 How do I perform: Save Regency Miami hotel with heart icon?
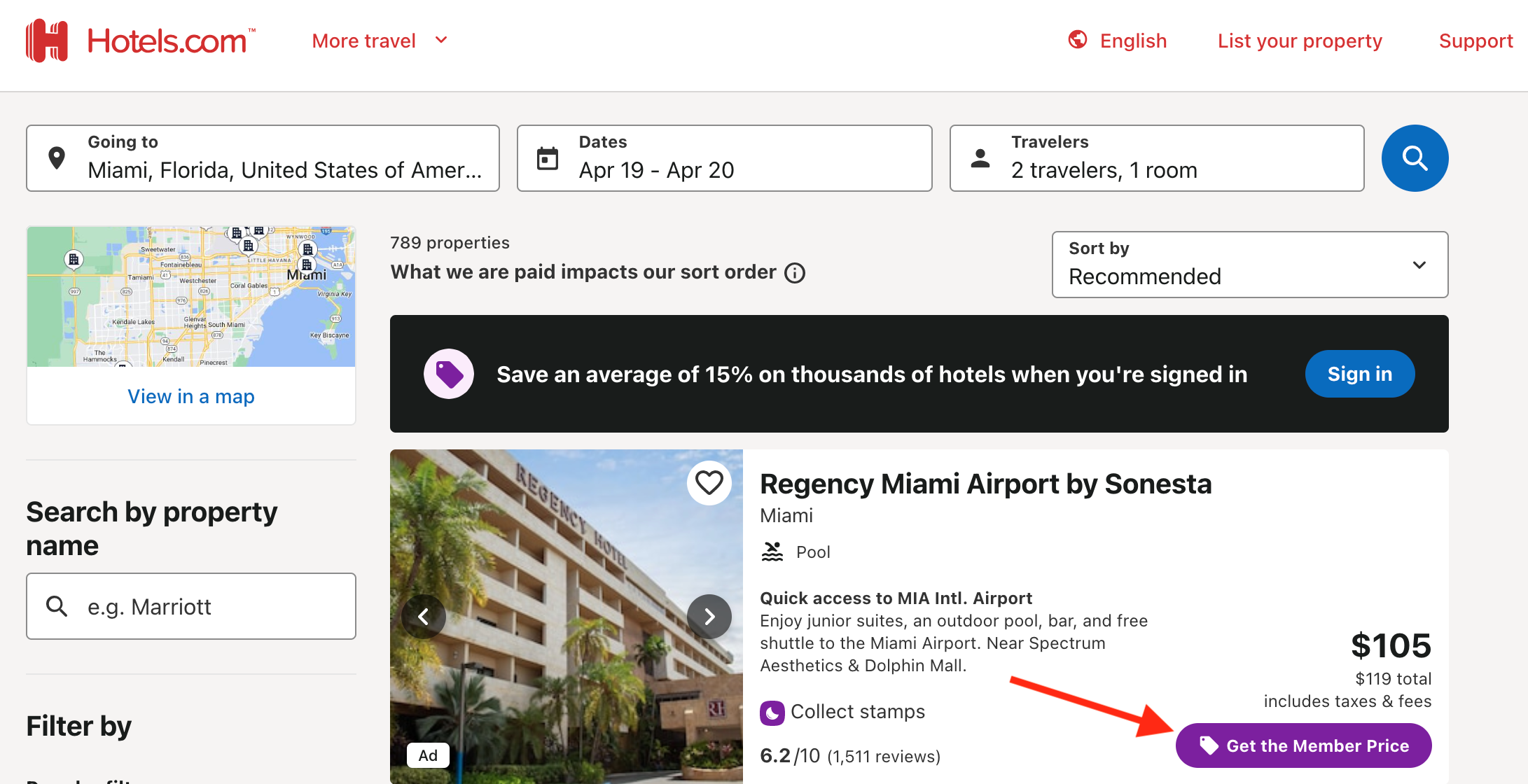pos(709,483)
